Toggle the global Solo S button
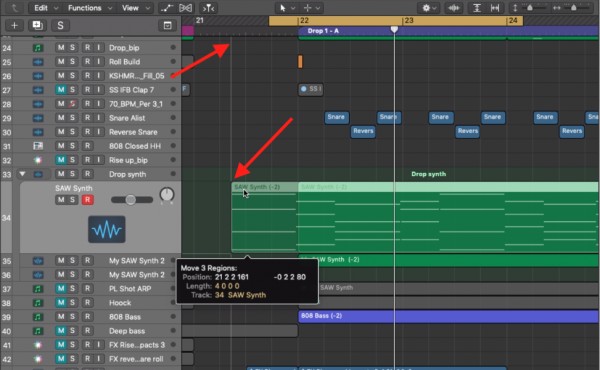Viewport: 600px width, 370px height. tap(60, 25)
